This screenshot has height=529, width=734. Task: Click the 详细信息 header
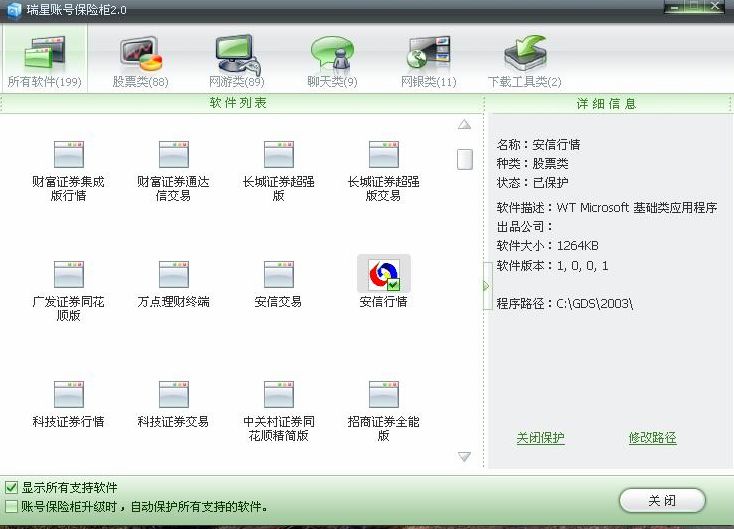click(x=606, y=103)
